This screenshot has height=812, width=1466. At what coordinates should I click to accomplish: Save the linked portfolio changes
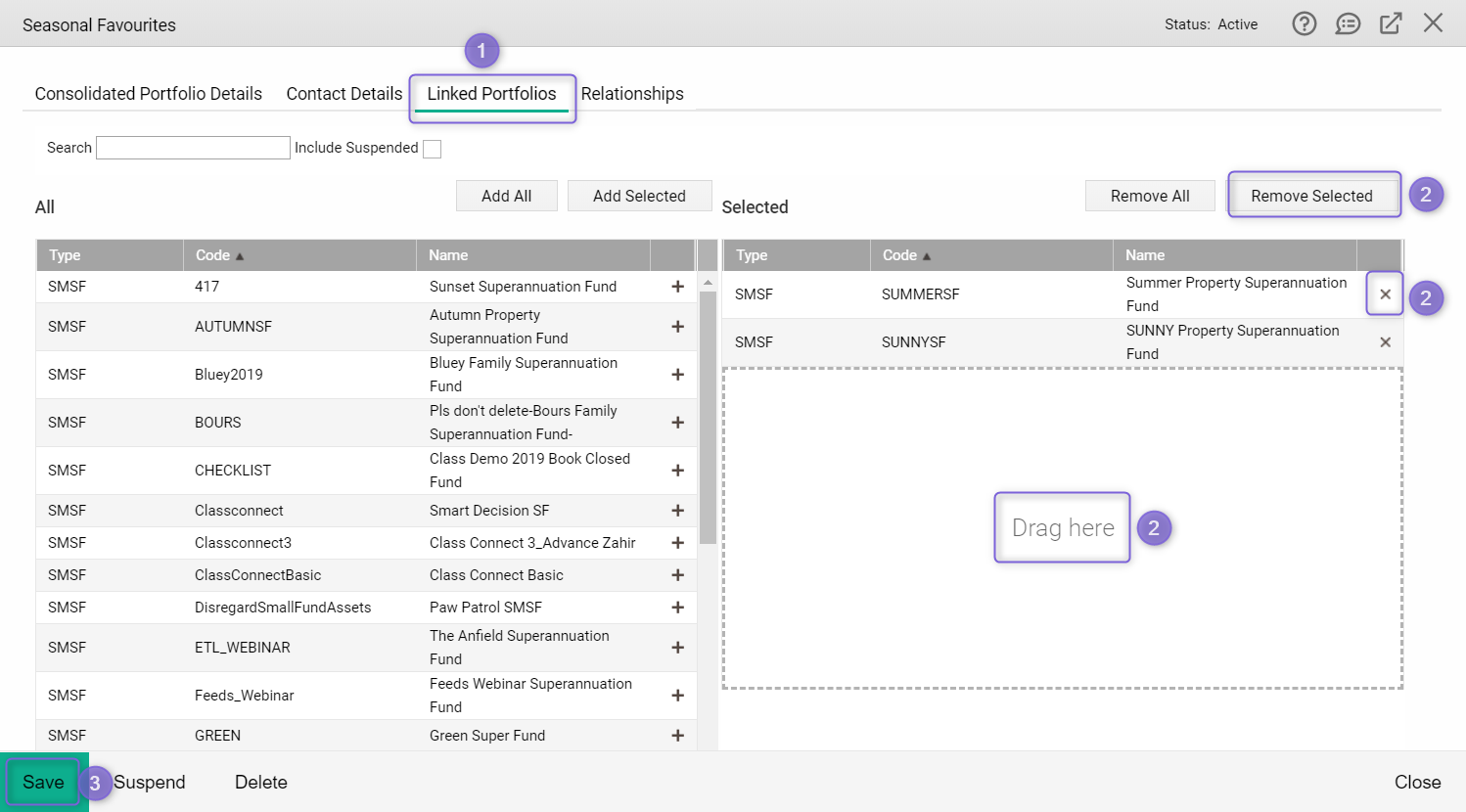click(43, 782)
